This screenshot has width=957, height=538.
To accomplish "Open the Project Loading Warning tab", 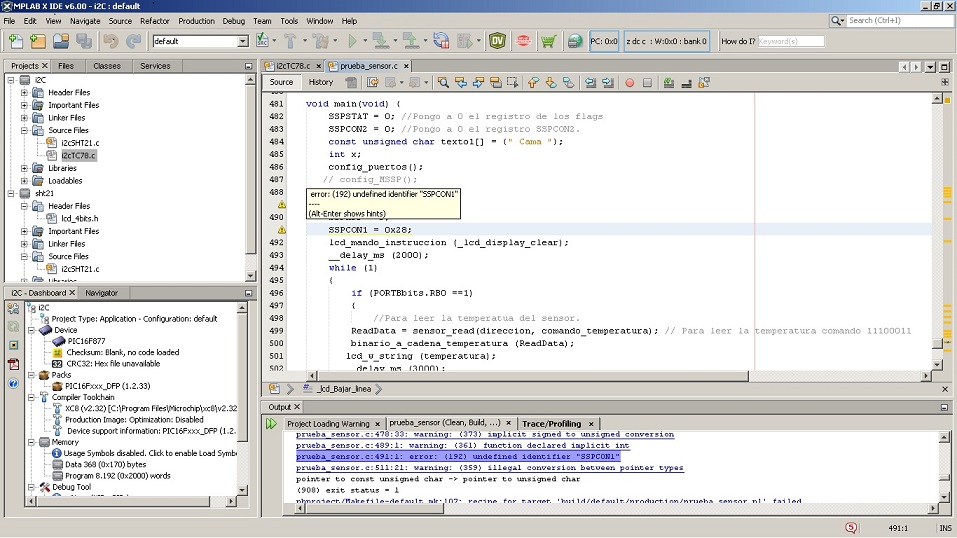I will pos(328,423).
